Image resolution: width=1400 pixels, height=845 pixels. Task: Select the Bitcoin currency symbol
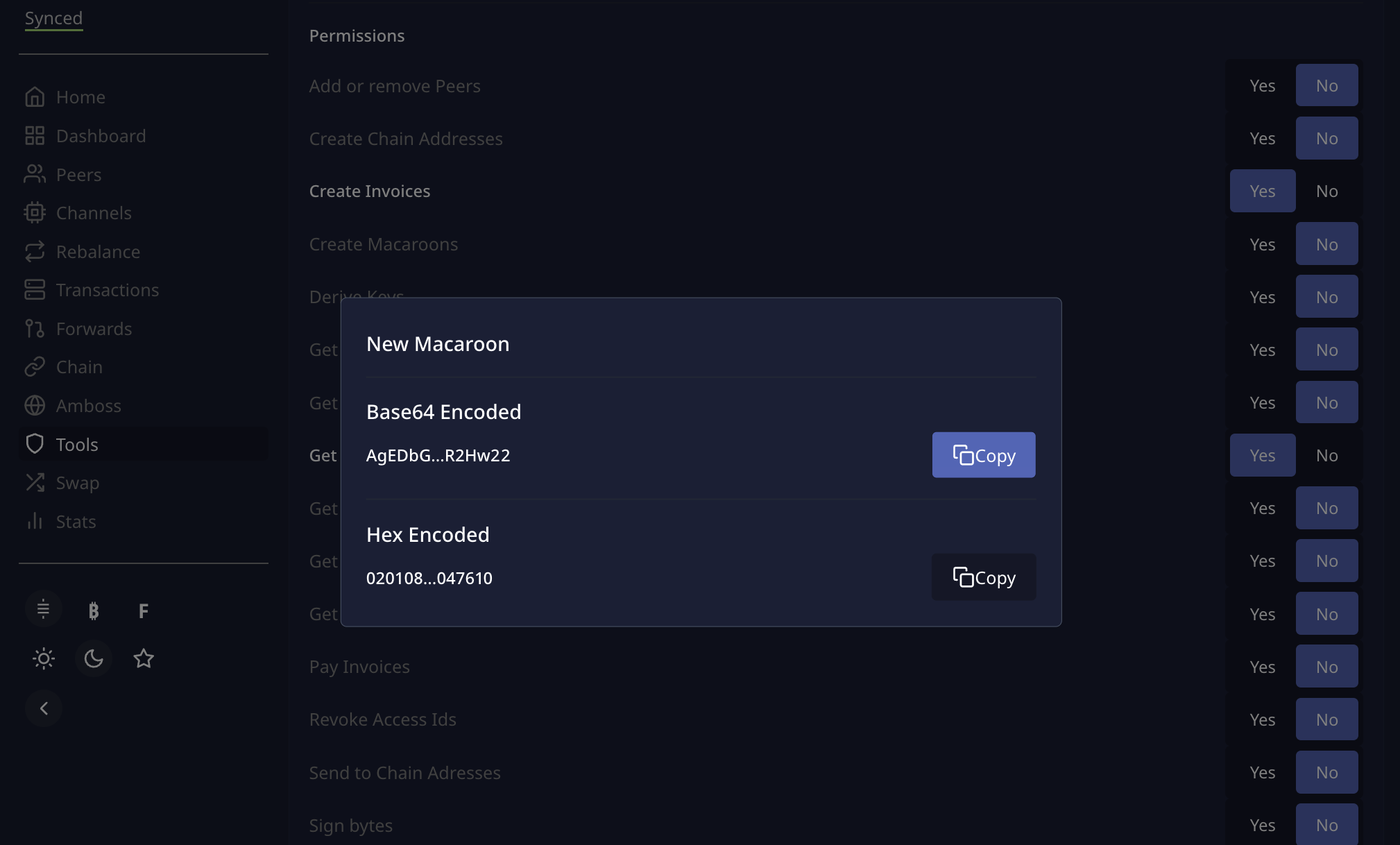[x=94, y=611]
